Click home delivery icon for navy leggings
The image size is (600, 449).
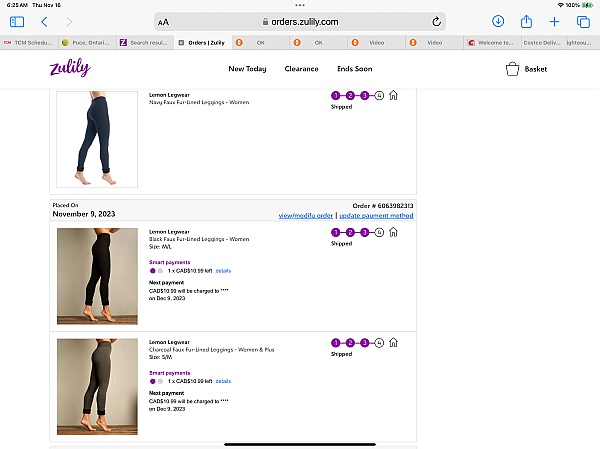coord(393,95)
